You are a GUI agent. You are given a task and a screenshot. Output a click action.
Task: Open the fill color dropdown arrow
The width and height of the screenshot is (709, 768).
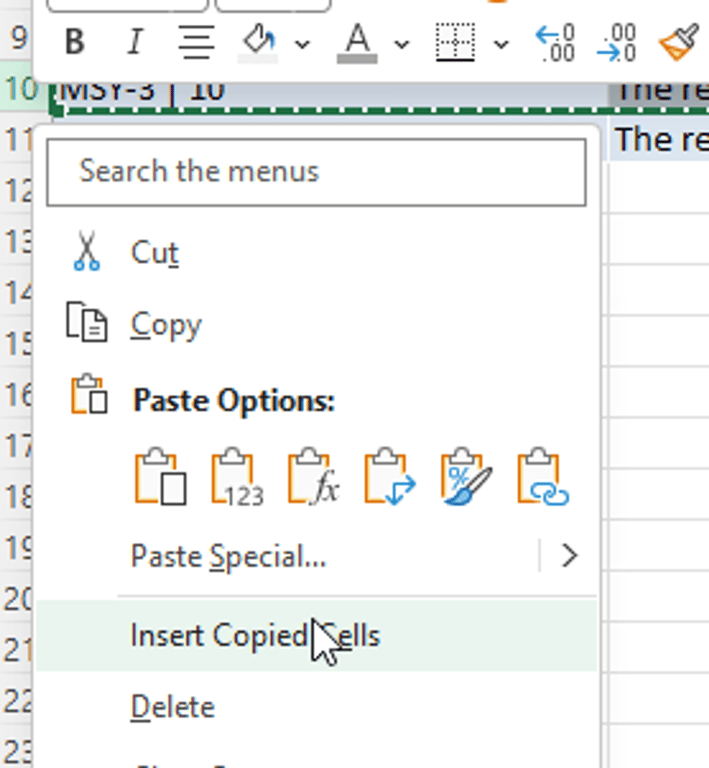[302, 44]
